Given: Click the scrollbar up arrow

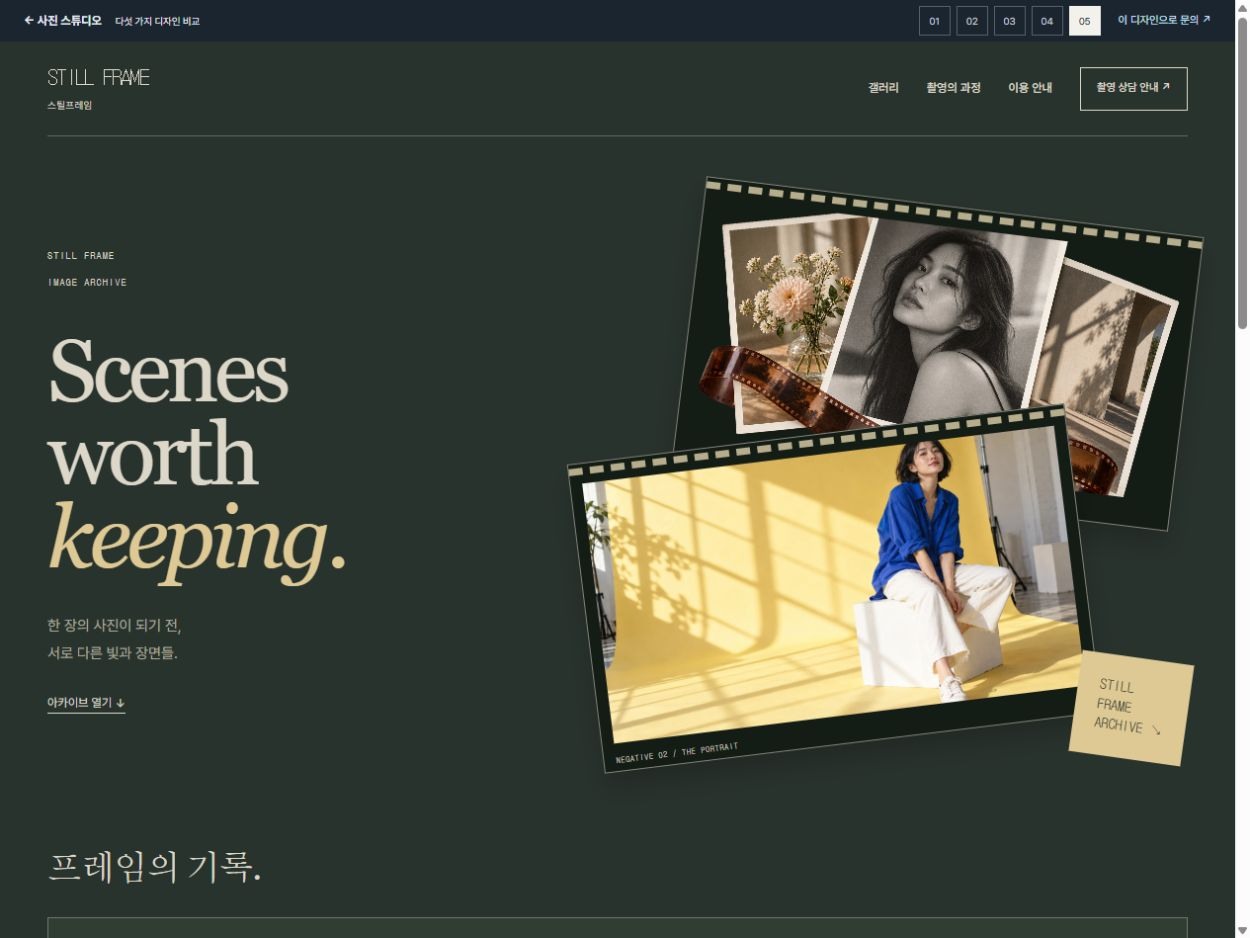Looking at the screenshot, I should point(1242,8).
